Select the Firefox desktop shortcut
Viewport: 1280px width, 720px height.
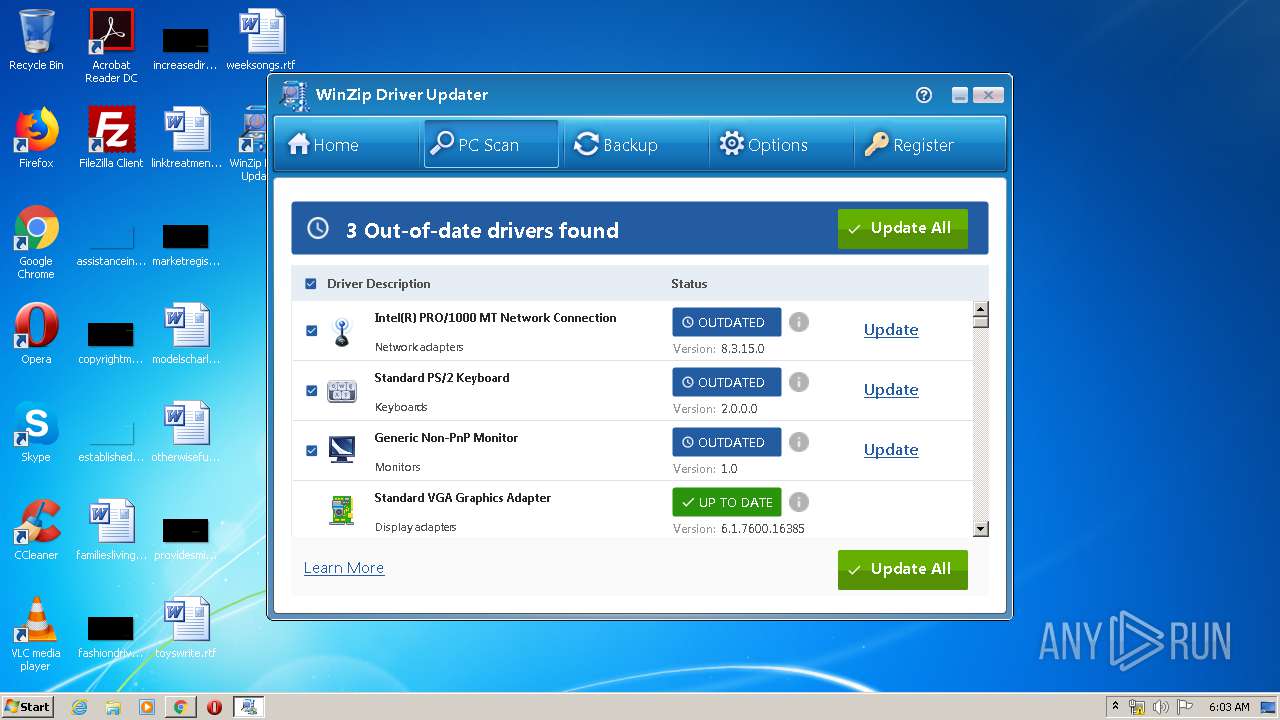click(x=36, y=138)
